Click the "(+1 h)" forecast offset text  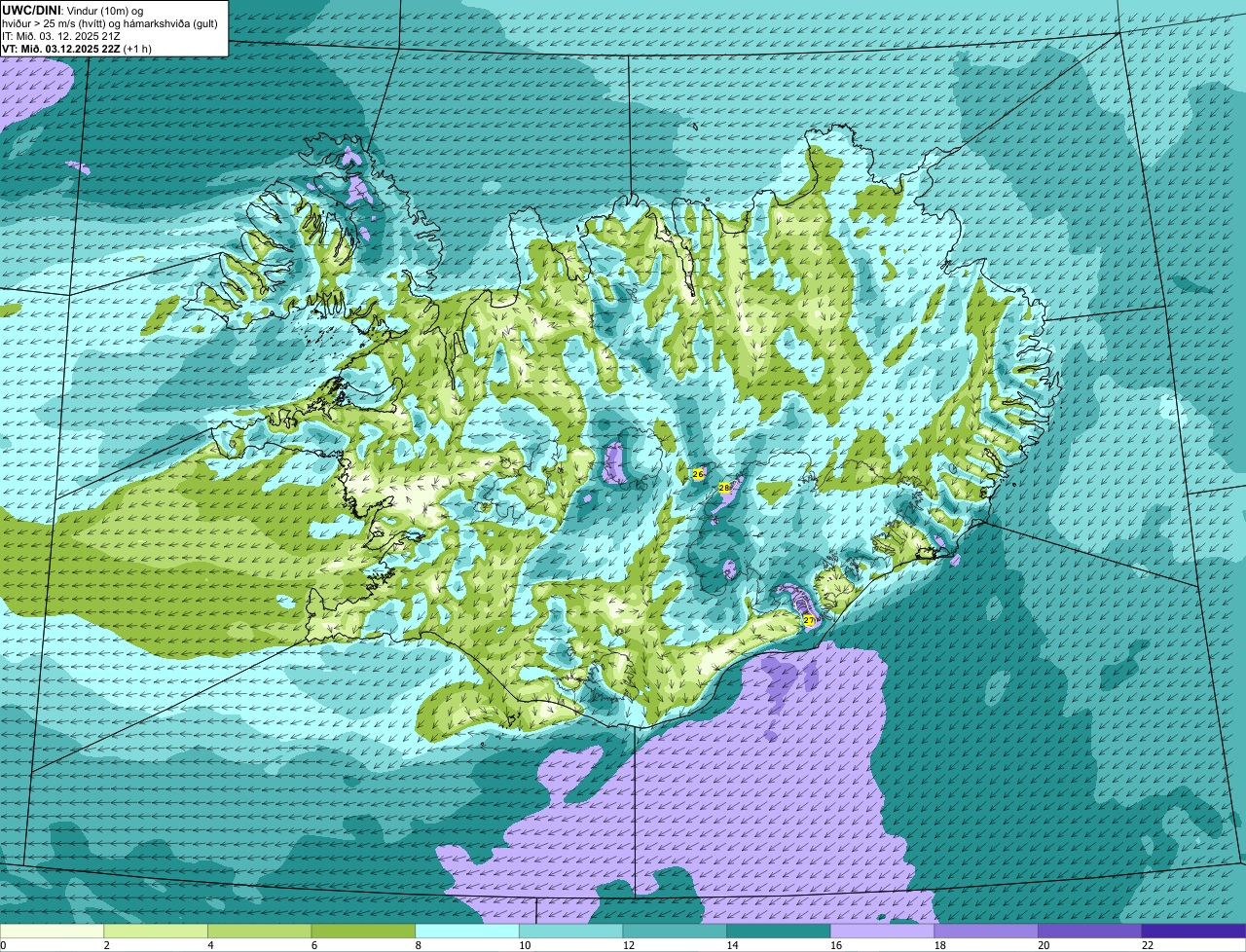[138, 49]
